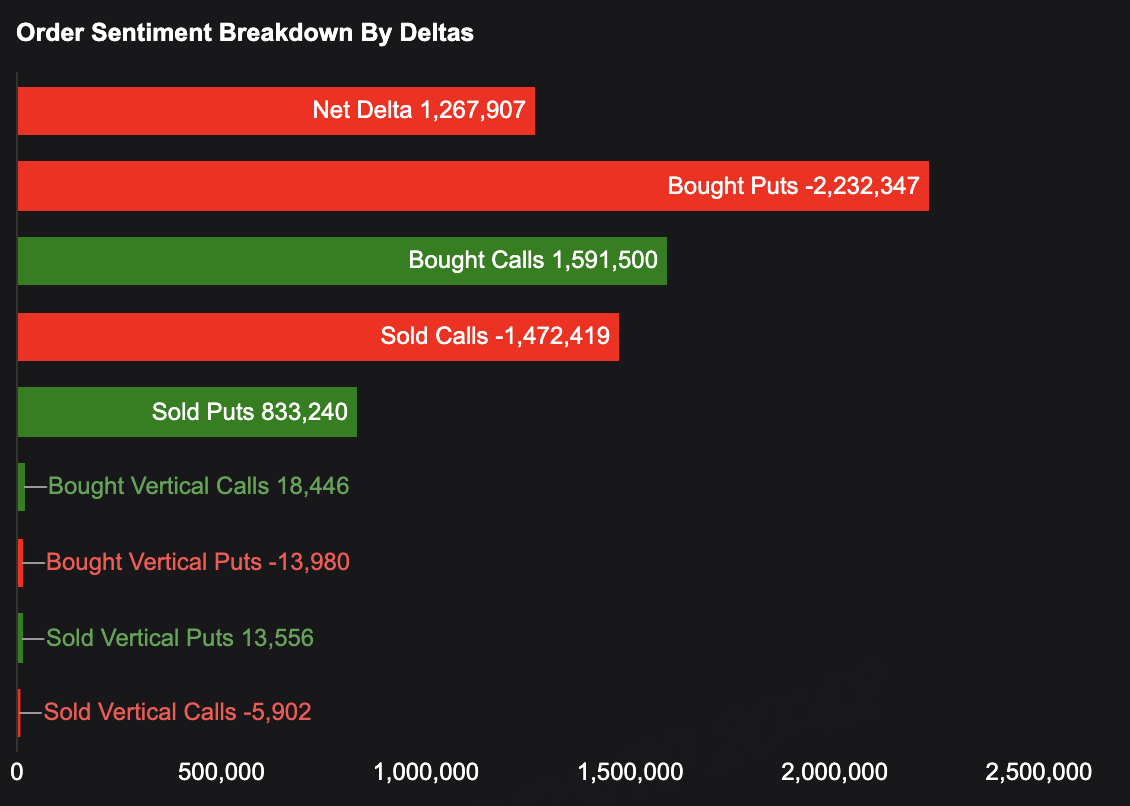Select the 2,000,000 axis tick label
1130x806 pixels.
(x=835, y=772)
